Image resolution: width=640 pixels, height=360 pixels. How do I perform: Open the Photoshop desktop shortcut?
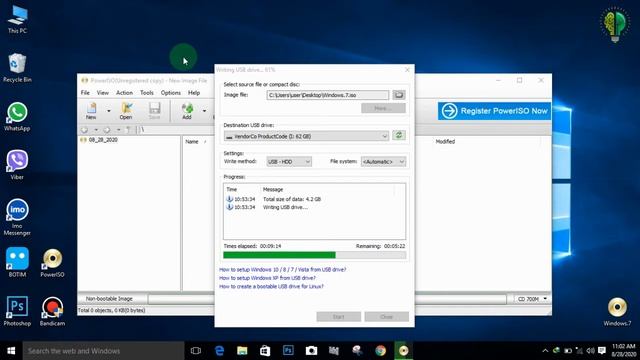(17, 311)
